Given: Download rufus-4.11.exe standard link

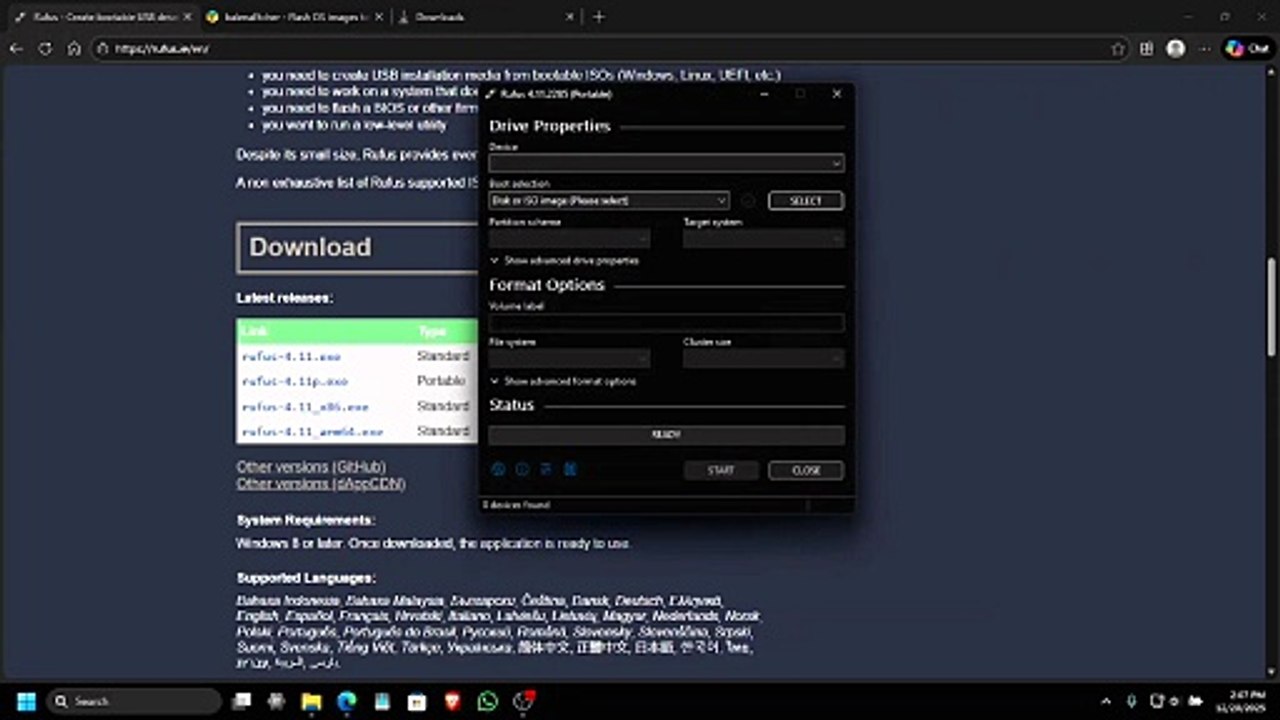Looking at the screenshot, I should pos(291,356).
